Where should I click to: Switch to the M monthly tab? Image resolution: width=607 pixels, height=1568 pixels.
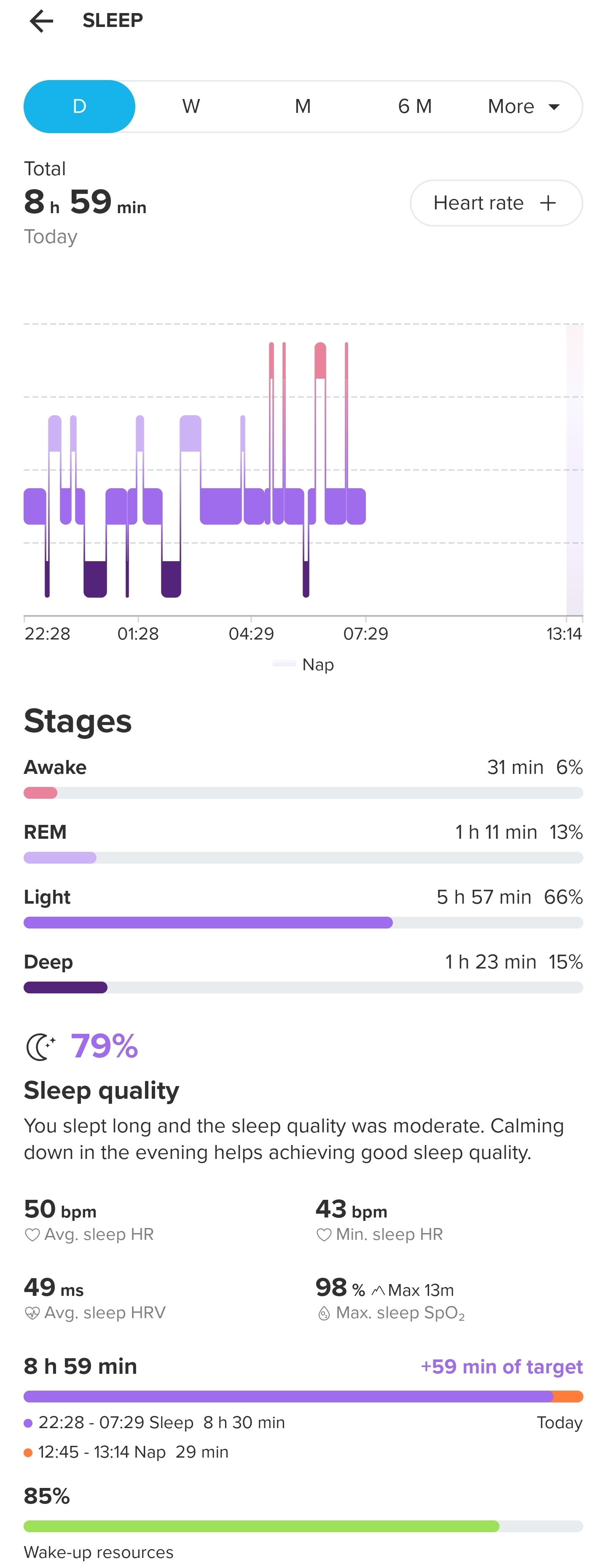(303, 107)
